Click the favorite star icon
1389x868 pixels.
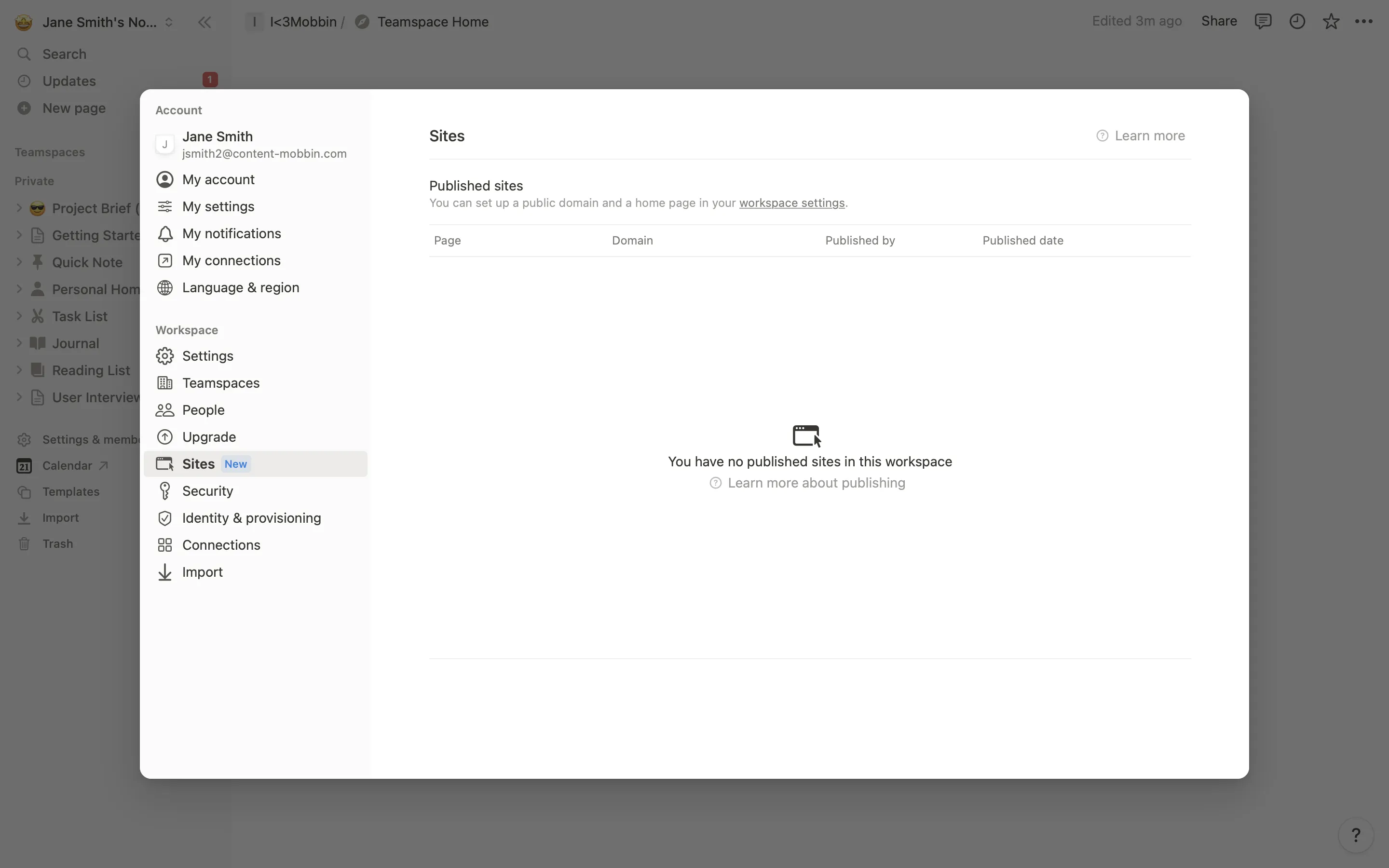pos(1331,22)
